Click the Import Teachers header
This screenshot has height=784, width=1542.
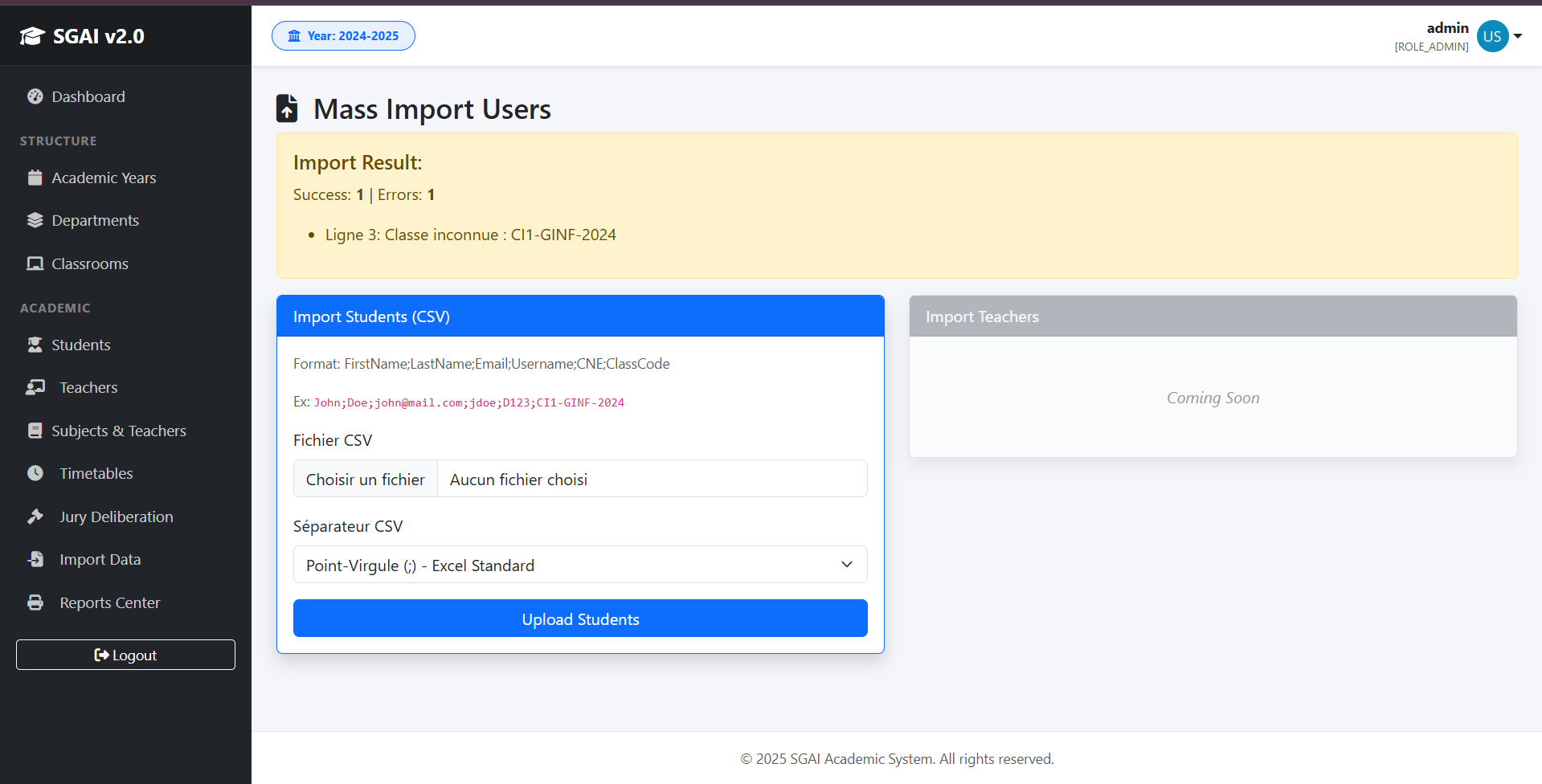click(1213, 316)
